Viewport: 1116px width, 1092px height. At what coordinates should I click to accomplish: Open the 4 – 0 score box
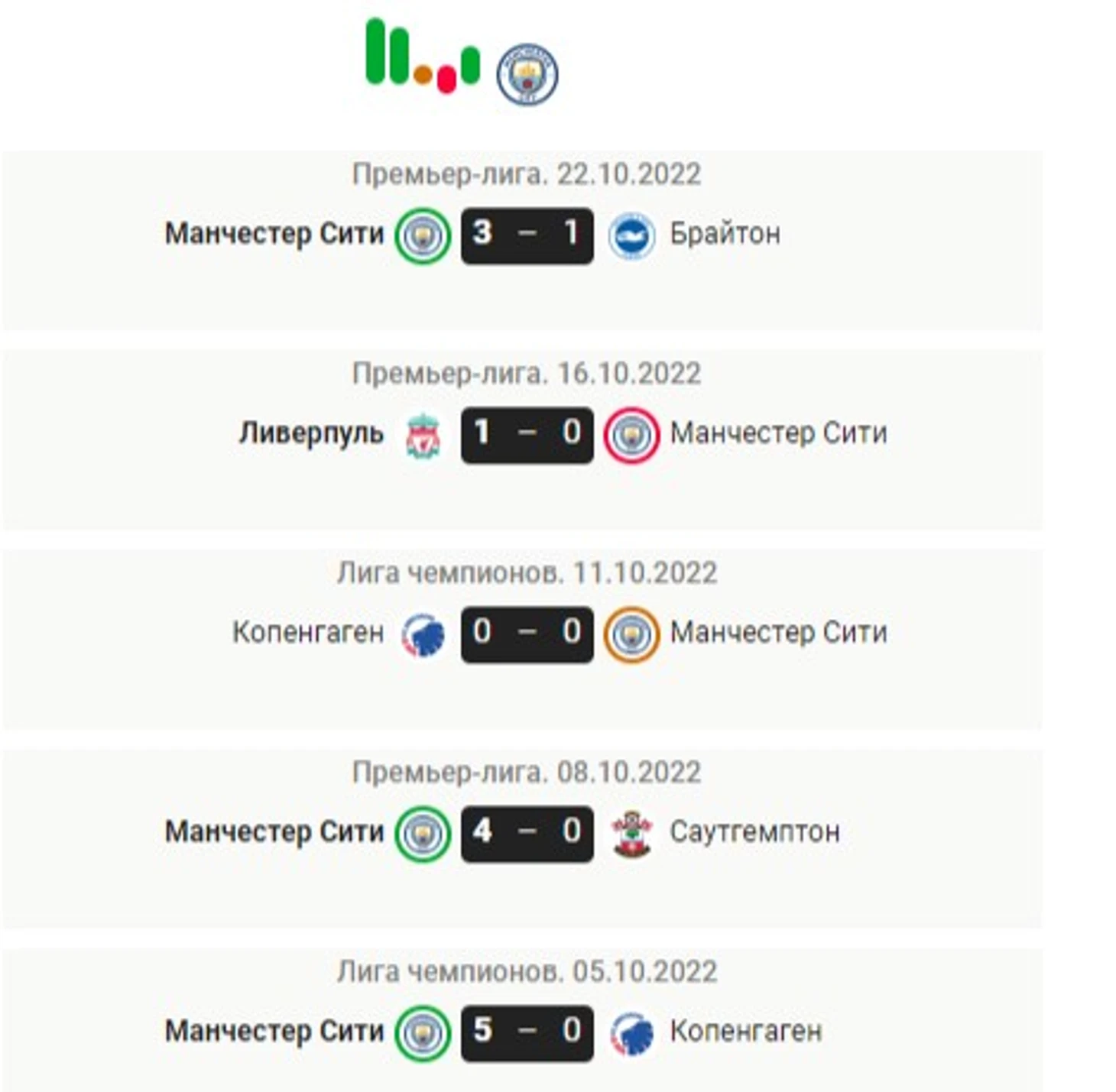(x=527, y=834)
